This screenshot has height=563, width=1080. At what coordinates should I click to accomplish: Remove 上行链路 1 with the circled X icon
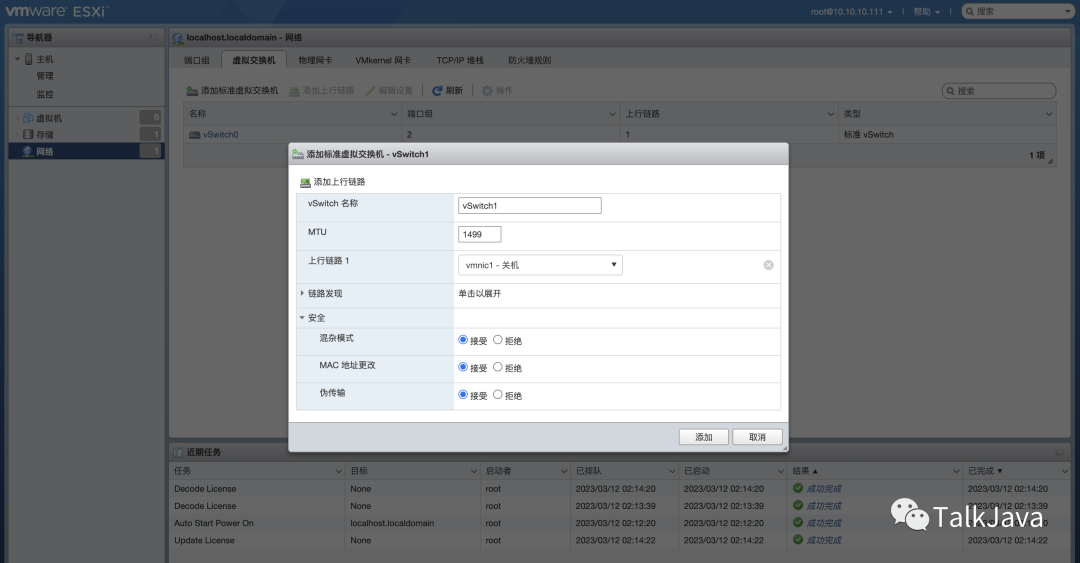point(768,265)
